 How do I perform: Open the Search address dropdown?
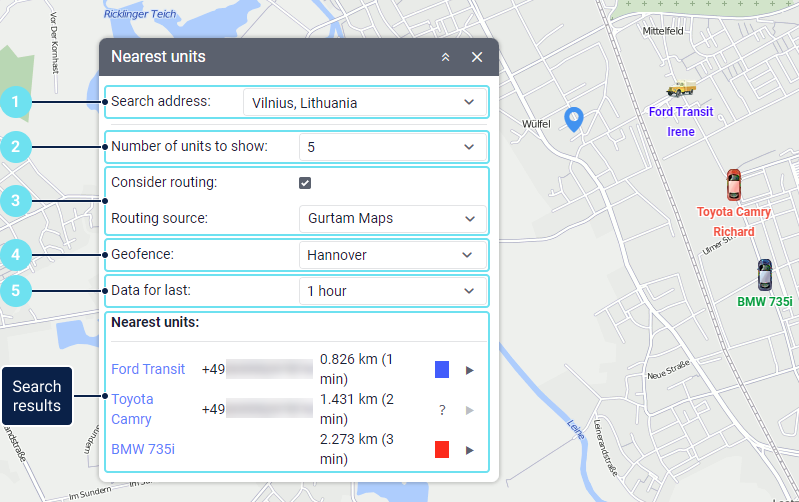pyautogui.click(x=364, y=102)
